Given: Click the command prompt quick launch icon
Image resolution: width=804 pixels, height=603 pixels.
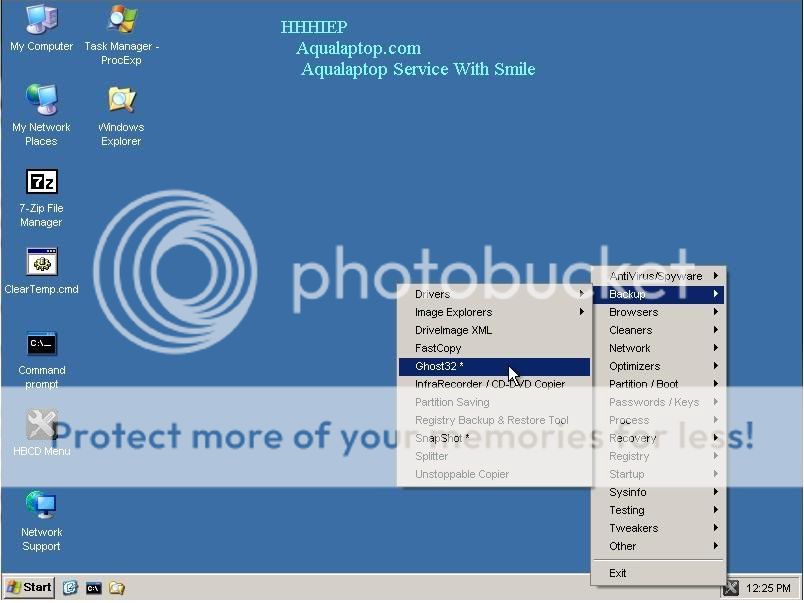Looking at the screenshot, I should tap(93, 588).
